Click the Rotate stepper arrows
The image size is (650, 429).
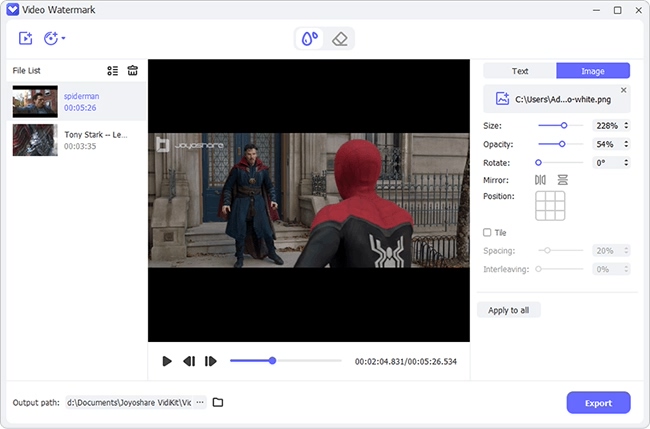(626, 163)
